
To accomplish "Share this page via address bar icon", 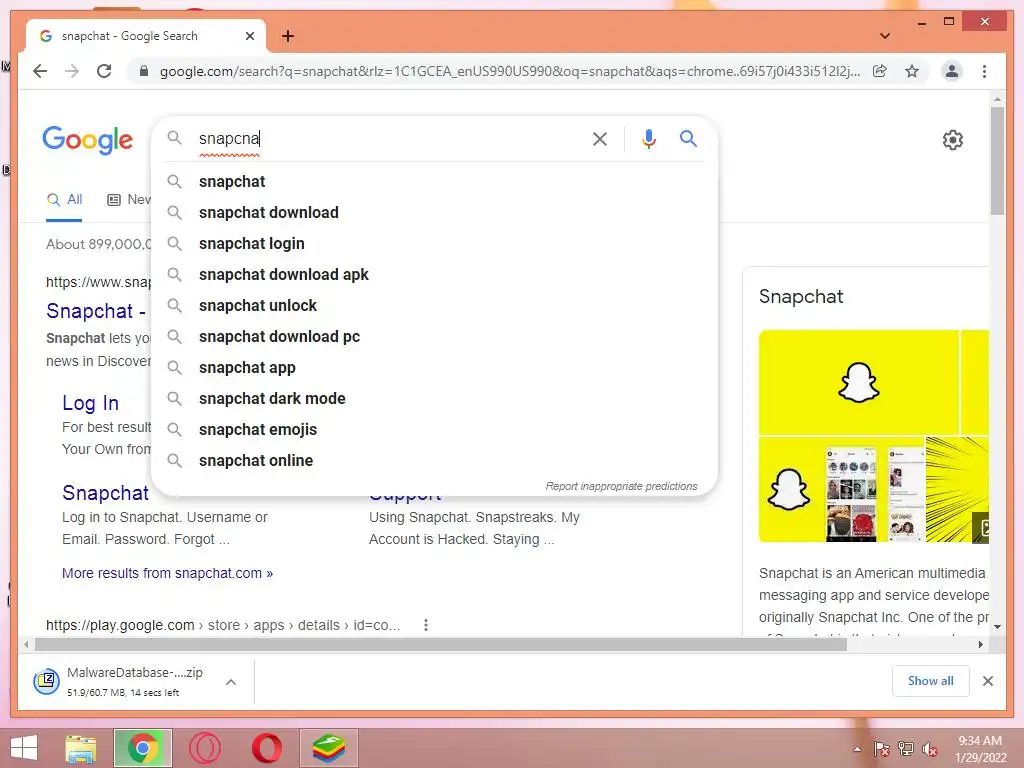I will (x=880, y=71).
